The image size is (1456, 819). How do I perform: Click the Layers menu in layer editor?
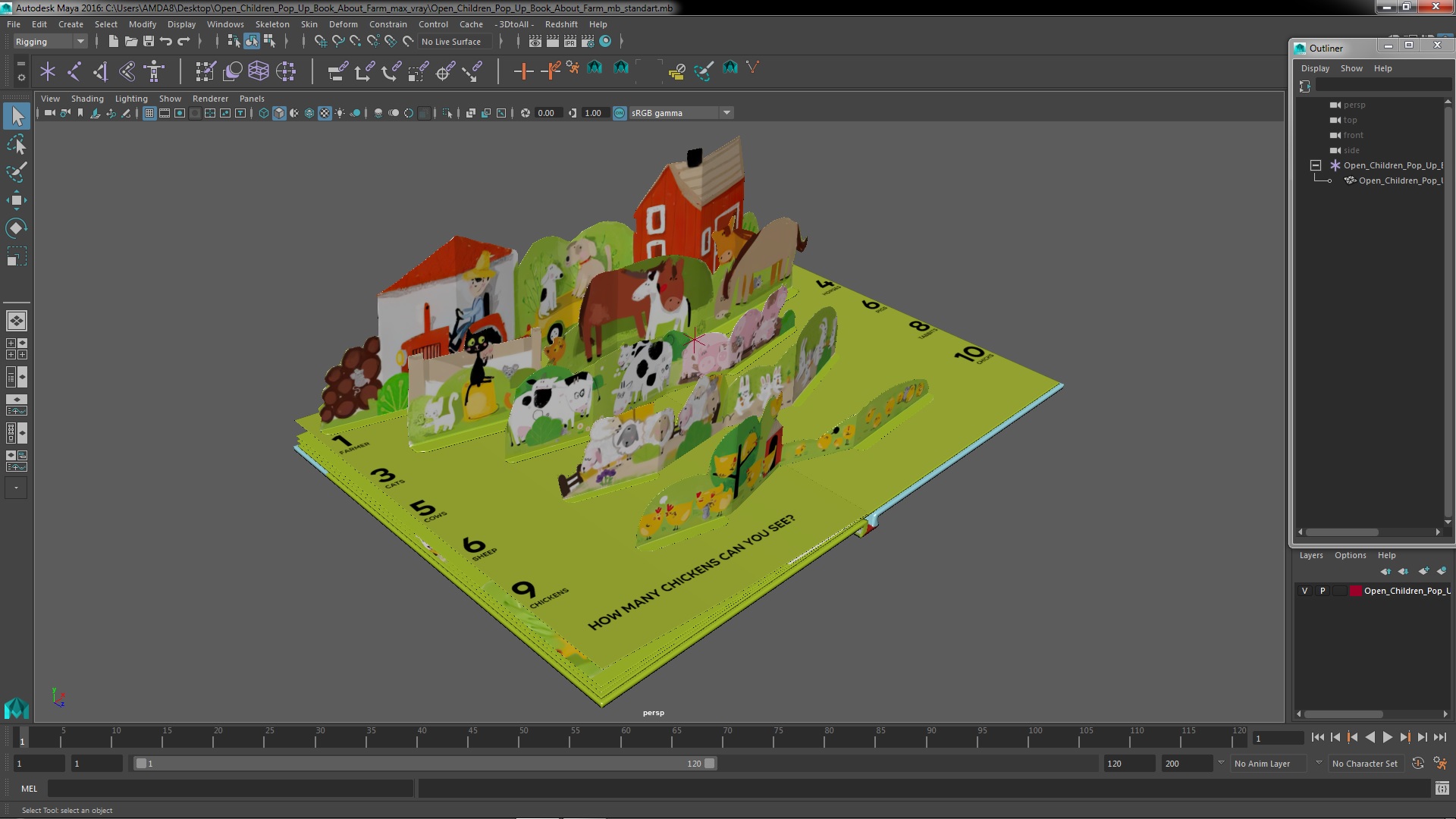click(x=1311, y=555)
